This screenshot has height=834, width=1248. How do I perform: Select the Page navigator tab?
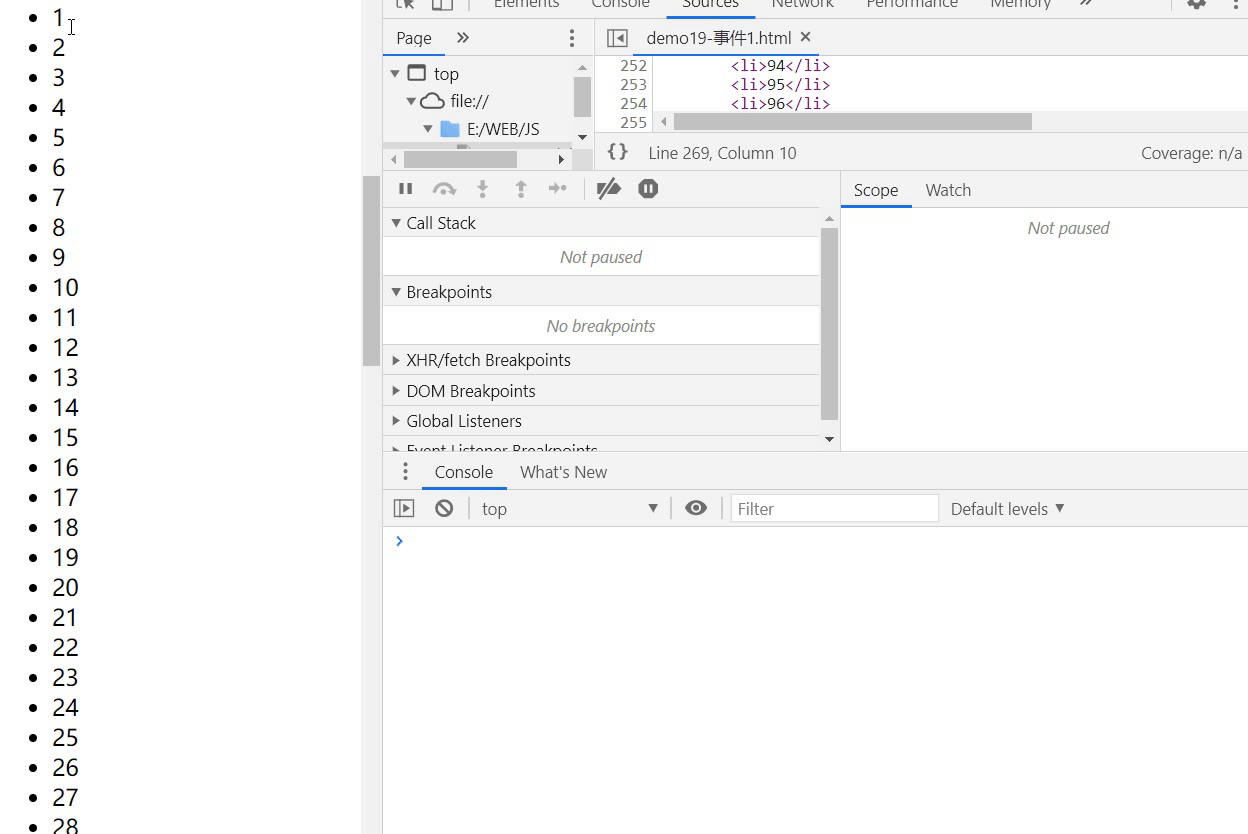click(x=414, y=38)
